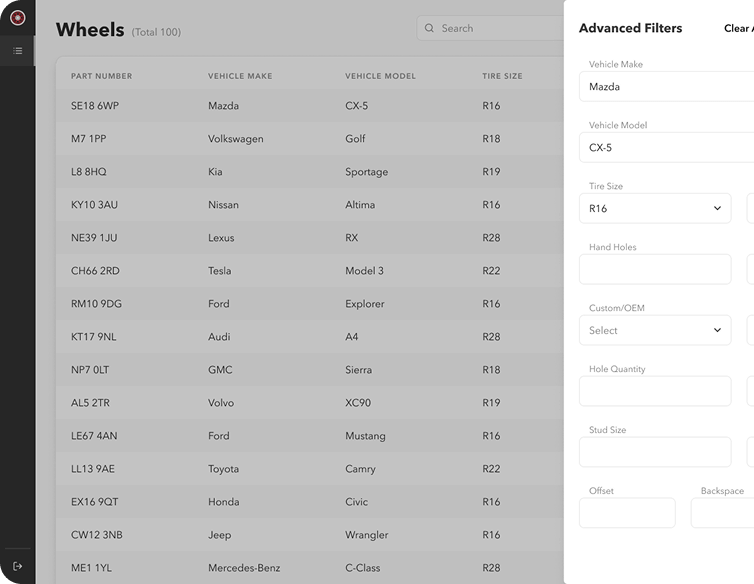Screen dimensions: 754x584
Task: Select part number NE39 1JU
Action: pos(94,238)
